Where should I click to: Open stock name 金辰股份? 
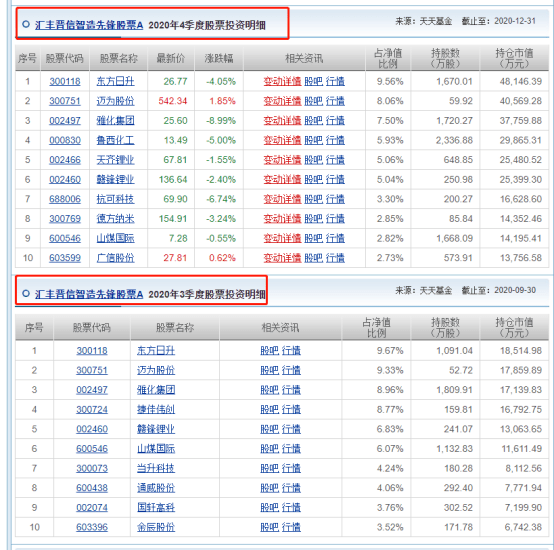coord(156,527)
